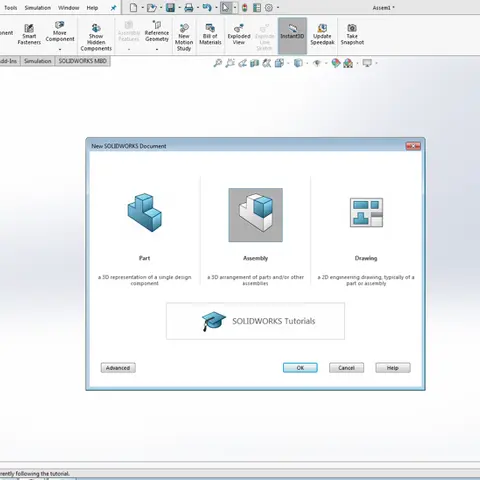This screenshot has width=480, height=480.
Task: Click Exploded View tool
Action: (x=239, y=34)
